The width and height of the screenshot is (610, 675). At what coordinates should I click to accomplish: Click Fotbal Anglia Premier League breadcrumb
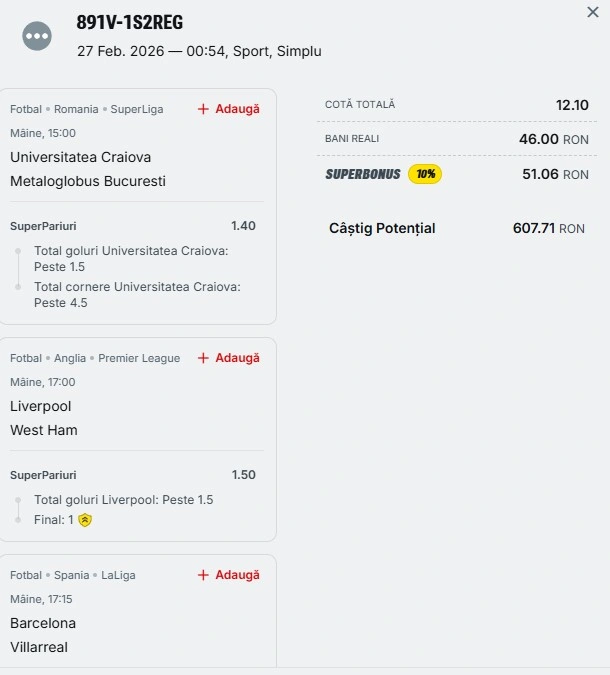point(95,358)
